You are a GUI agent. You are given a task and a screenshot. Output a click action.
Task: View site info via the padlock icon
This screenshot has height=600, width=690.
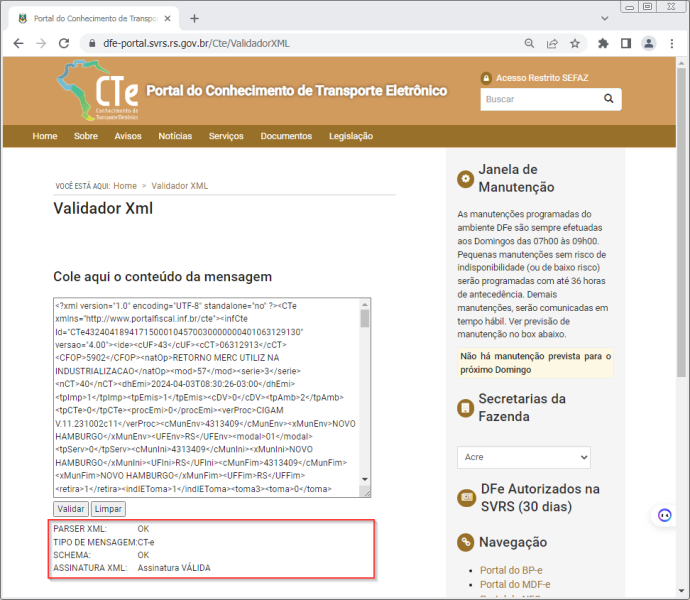click(x=92, y=43)
